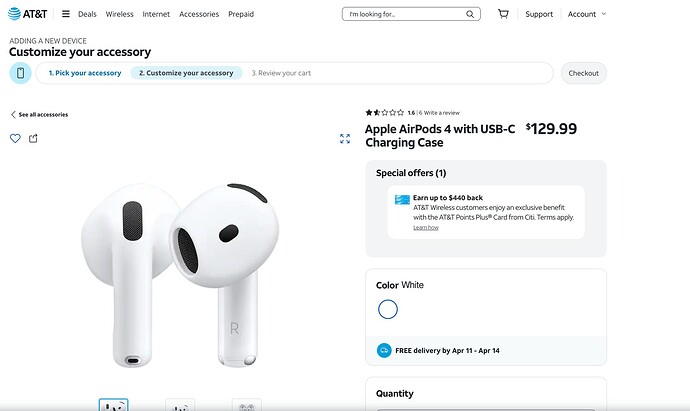Expand product image to fullscreen

pos(345,138)
